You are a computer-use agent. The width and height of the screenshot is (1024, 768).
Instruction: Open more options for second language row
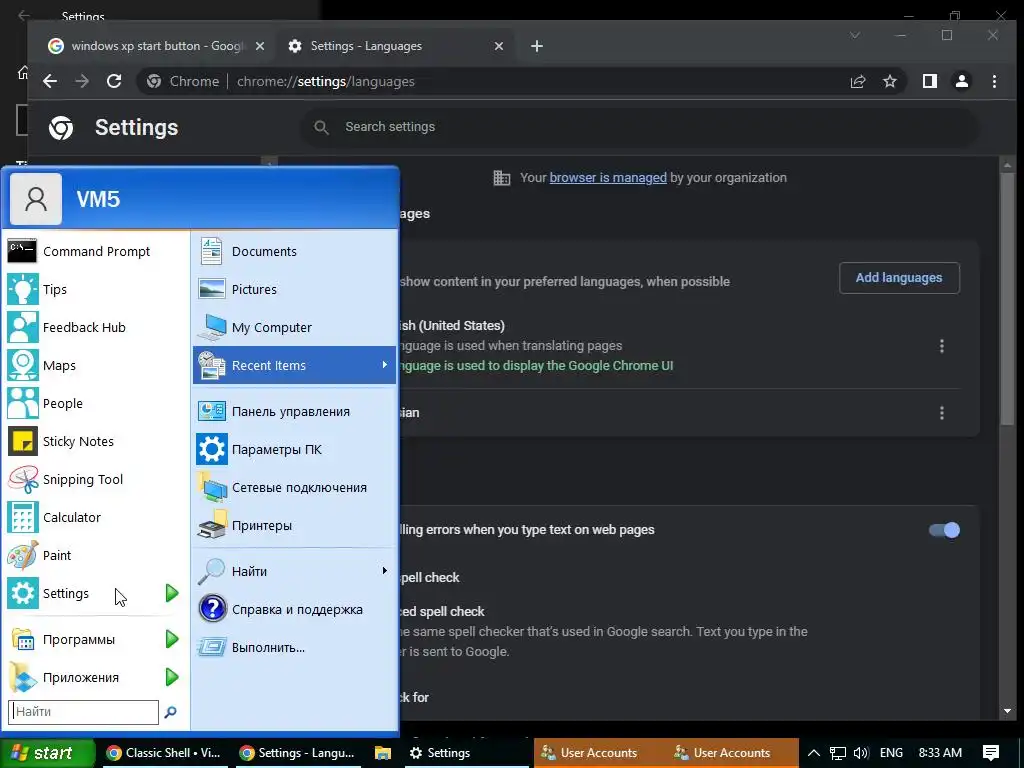tap(941, 413)
